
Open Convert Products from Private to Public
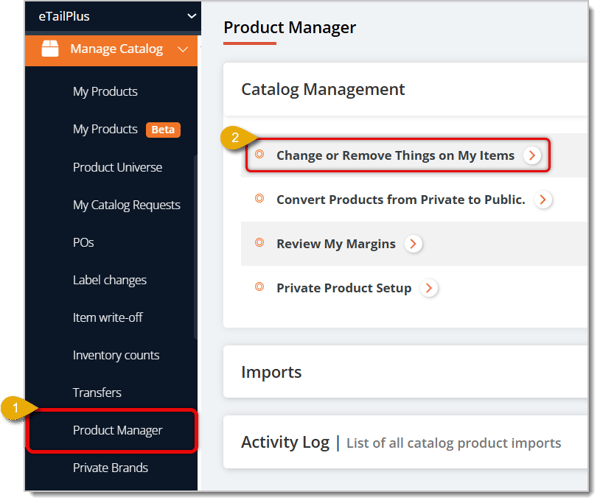[x=401, y=200]
